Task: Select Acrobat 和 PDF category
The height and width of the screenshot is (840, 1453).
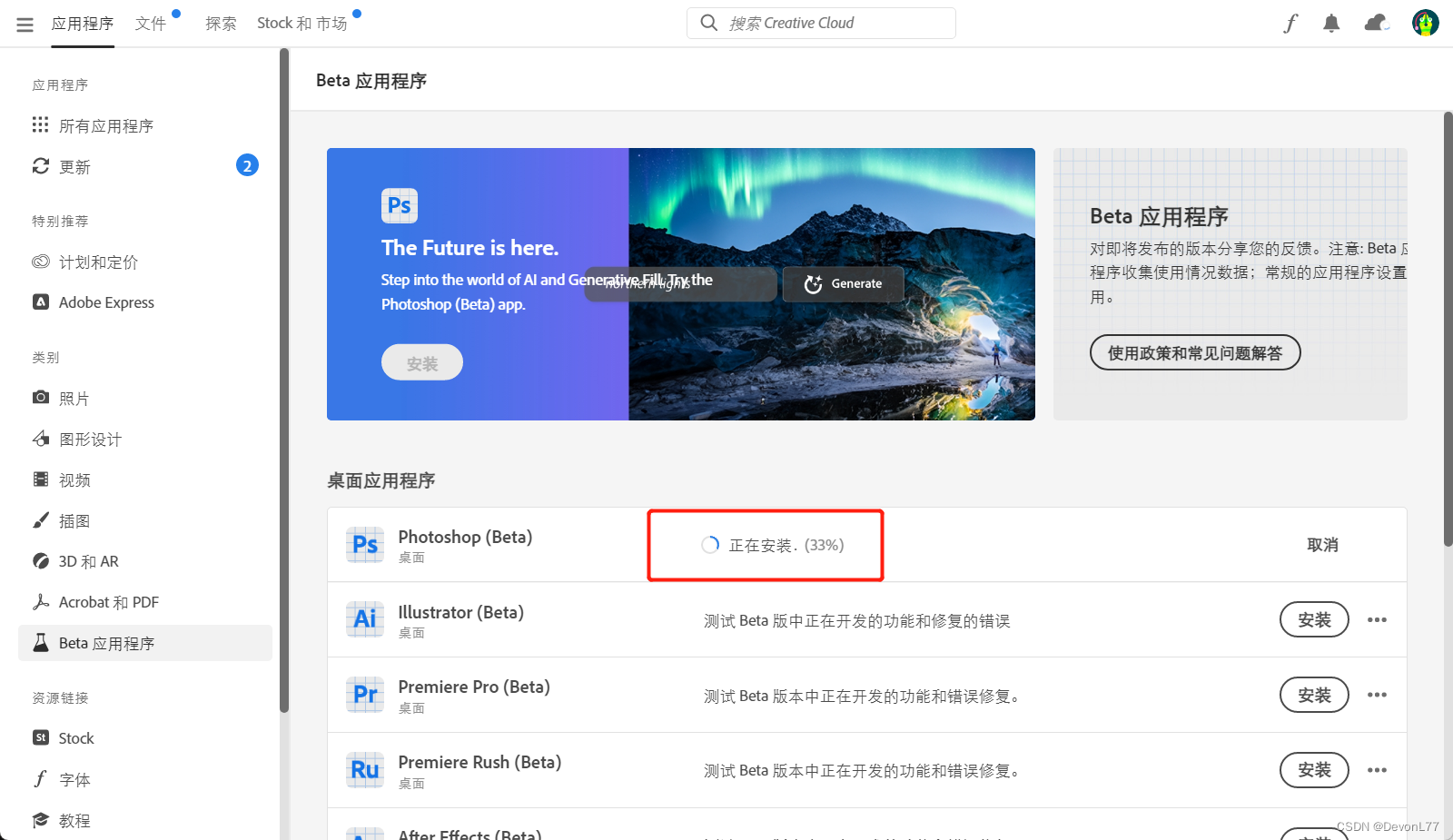Action: [x=145, y=602]
